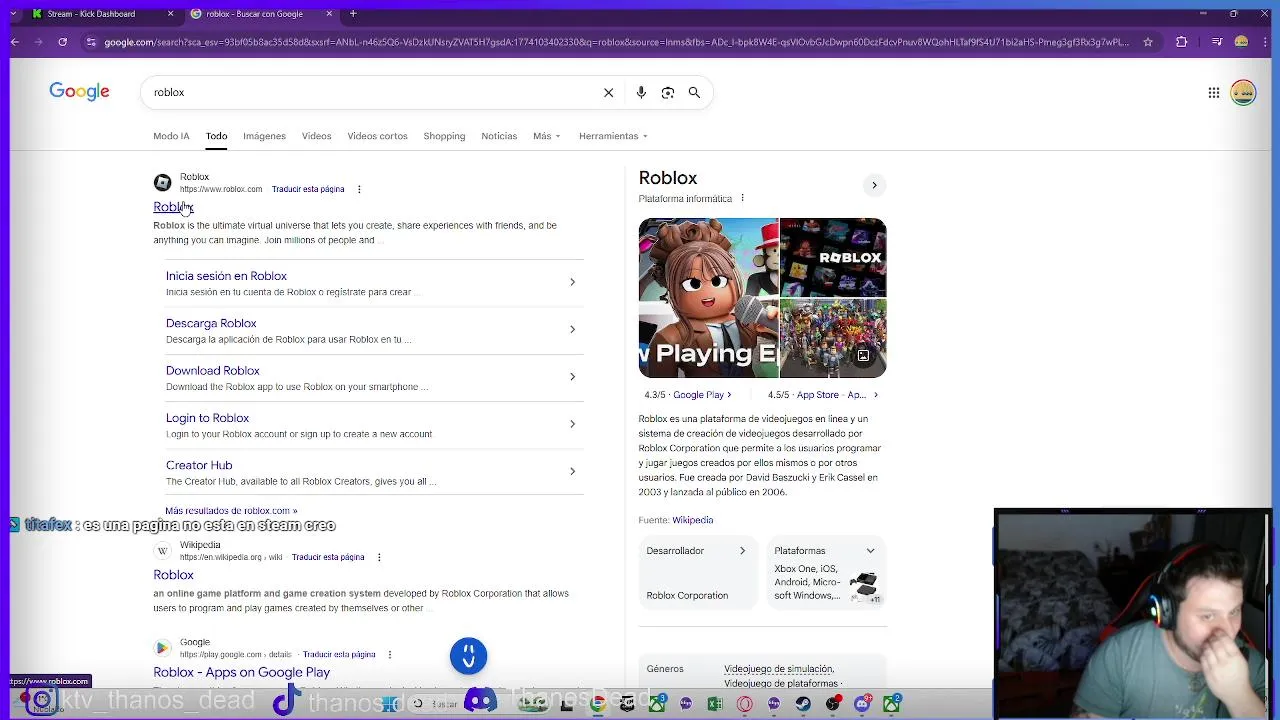The width and height of the screenshot is (1280, 720).
Task: Focus the browser address bar
Action: tap(615, 42)
